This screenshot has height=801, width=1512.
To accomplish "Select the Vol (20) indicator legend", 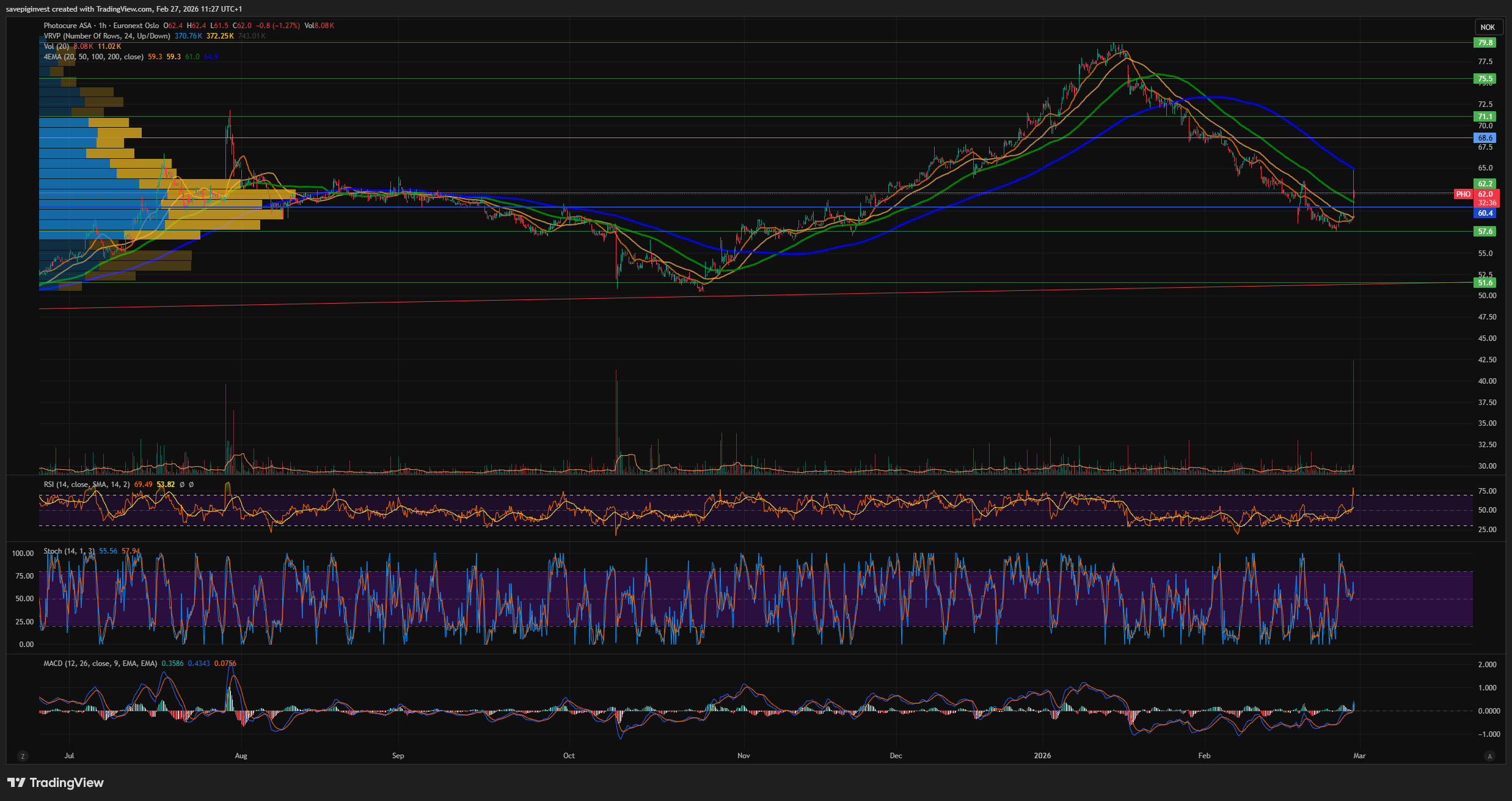I will click(x=56, y=46).
